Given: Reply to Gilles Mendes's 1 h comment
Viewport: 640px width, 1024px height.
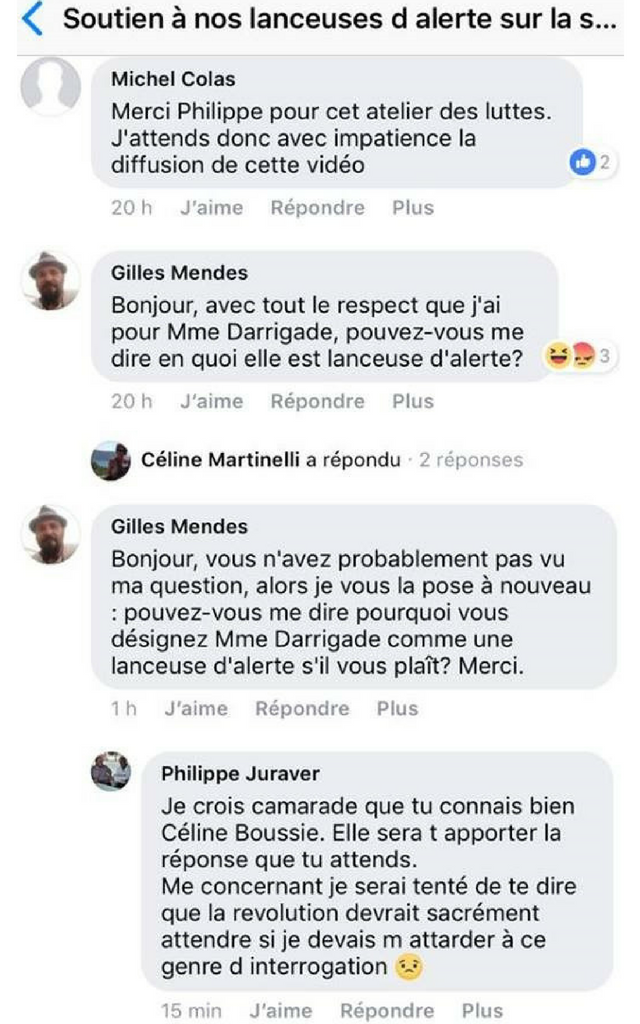Looking at the screenshot, I should click(302, 709).
